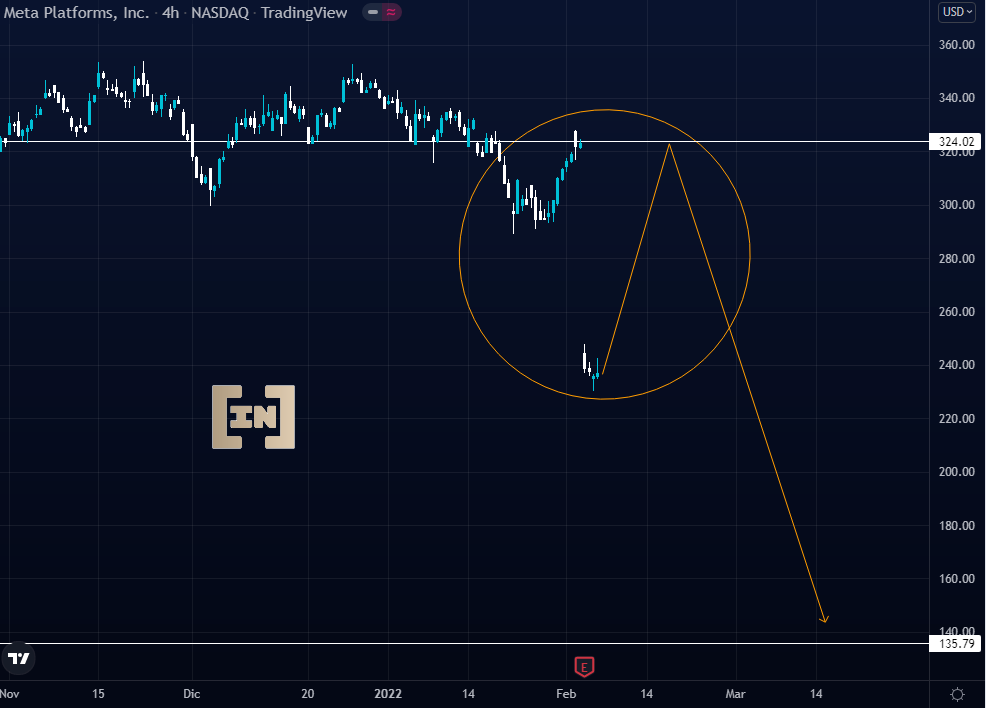The image size is (986, 708).
Task: Click the 260.00 price axis label
Action: click(x=956, y=311)
